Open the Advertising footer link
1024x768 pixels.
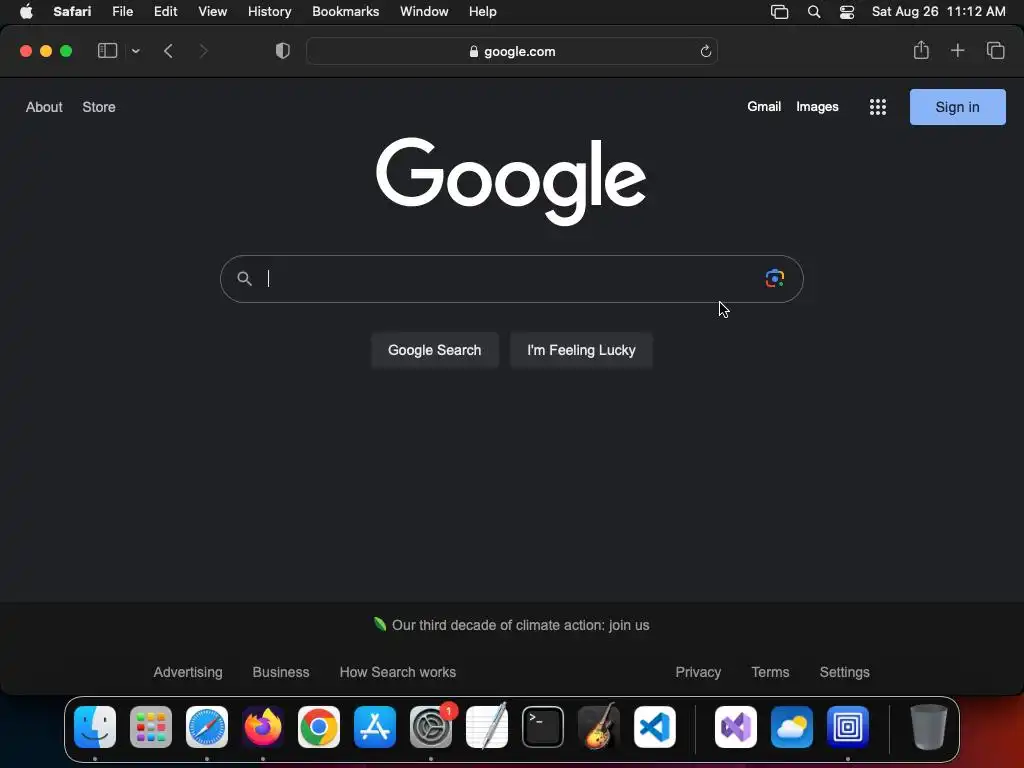(188, 672)
